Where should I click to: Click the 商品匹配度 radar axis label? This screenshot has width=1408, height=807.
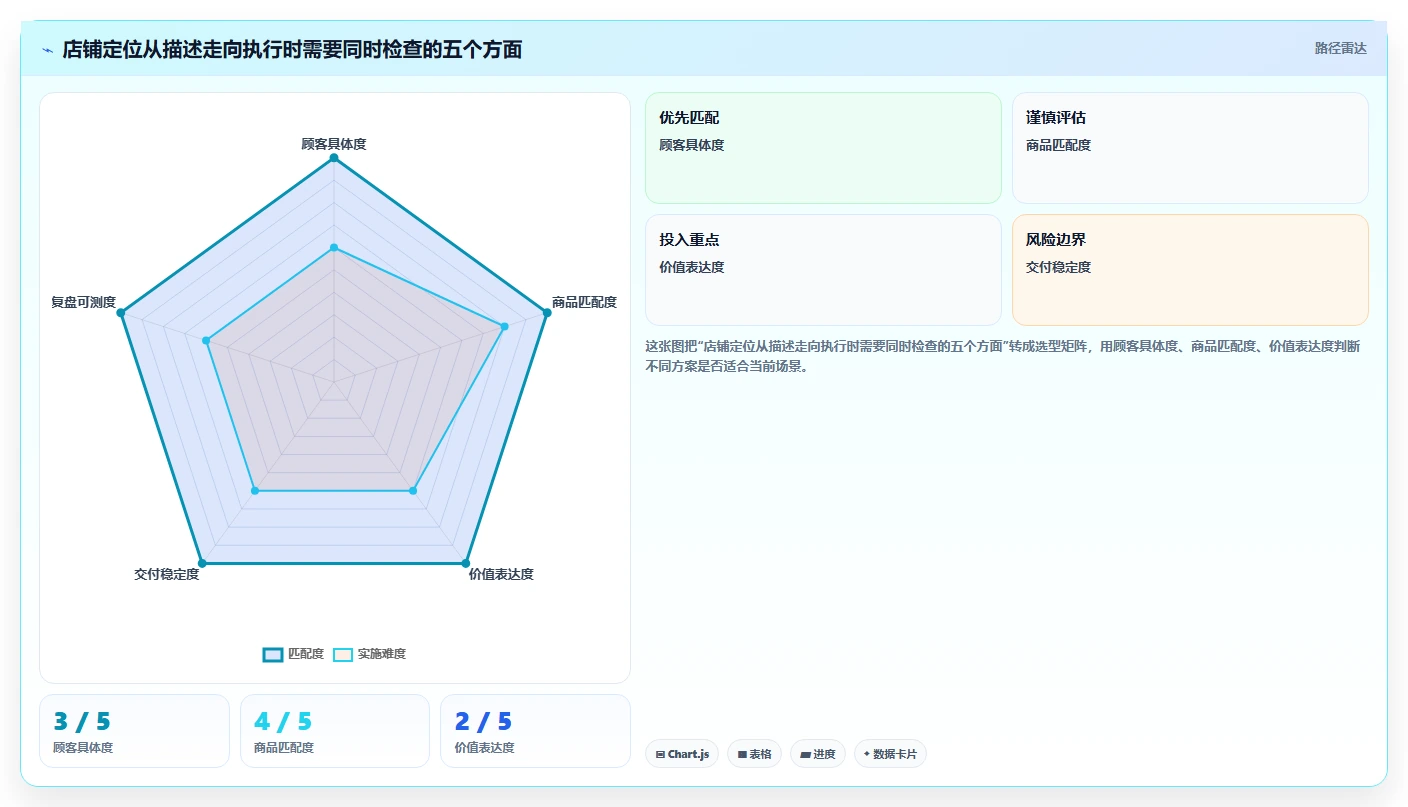(x=584, y=302)
